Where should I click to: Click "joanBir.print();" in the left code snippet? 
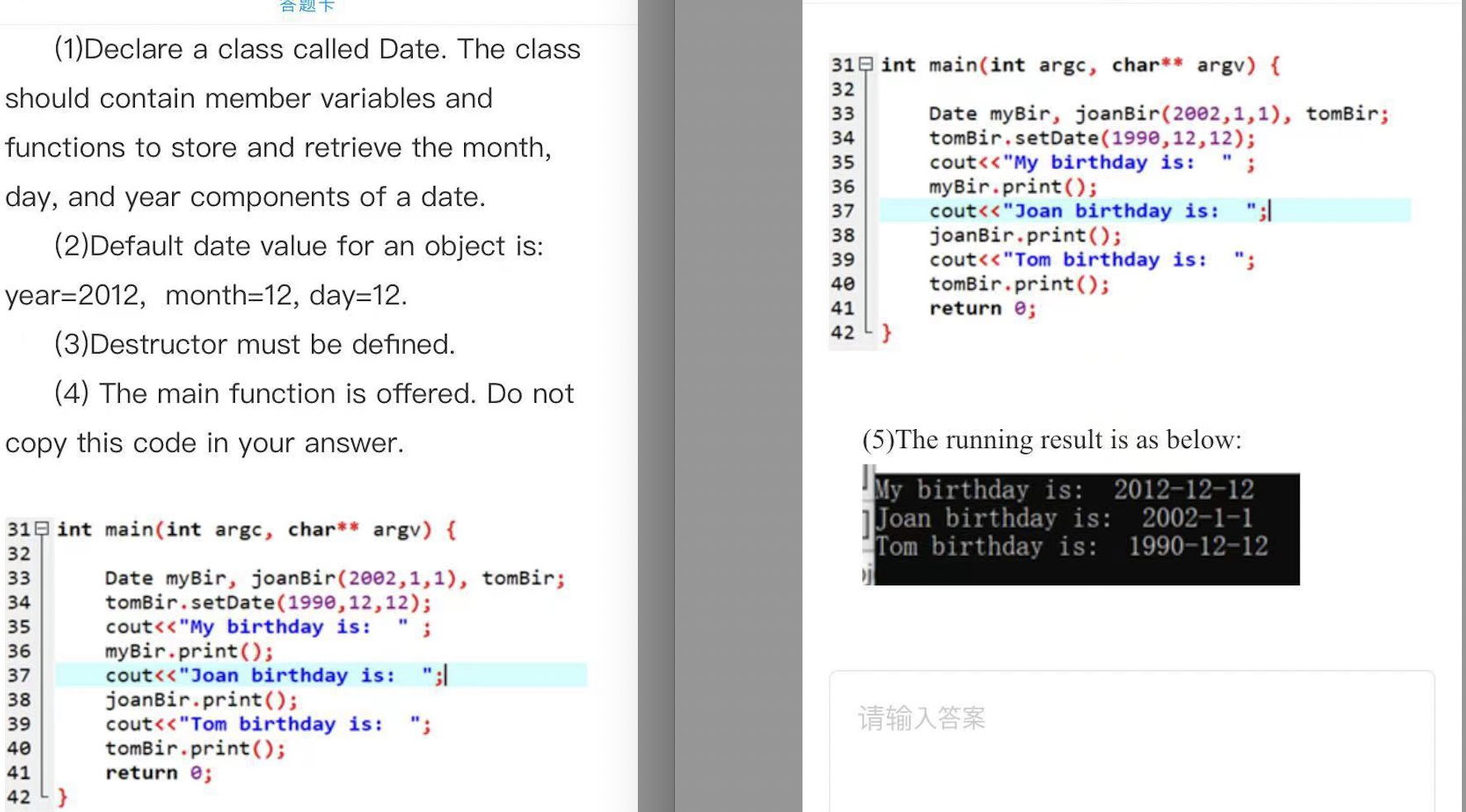click(x=201, y=700)
